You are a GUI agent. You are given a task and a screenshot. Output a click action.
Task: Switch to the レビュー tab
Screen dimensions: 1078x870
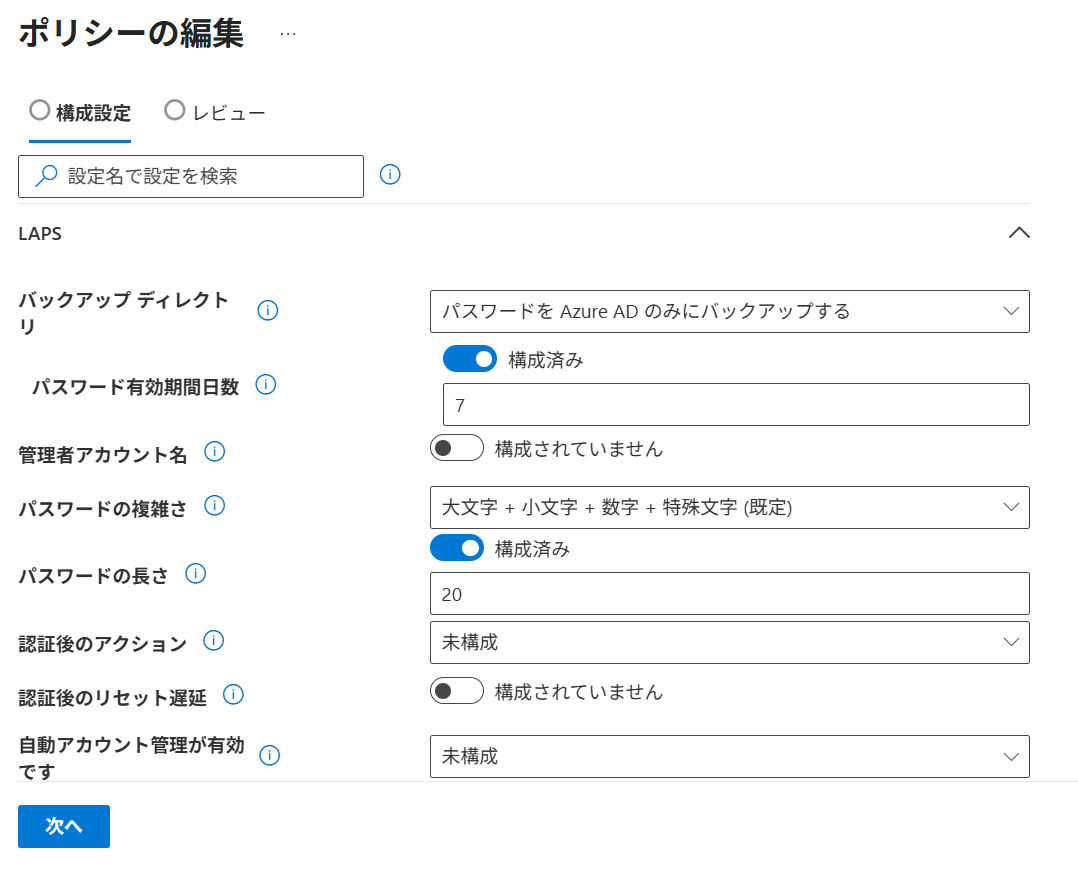click(x=216, y=112)
